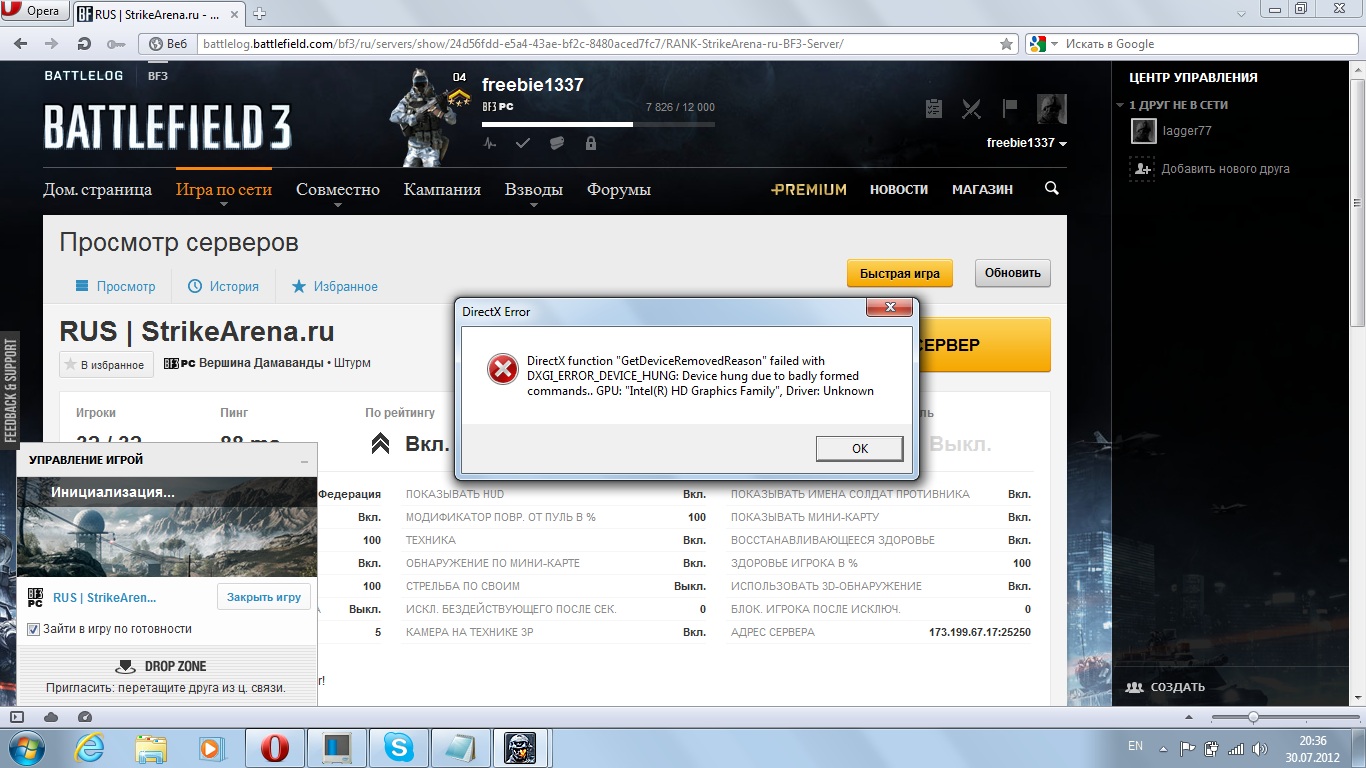This screenshot has width=1366, height=768.
Task: Click the СОЗДАТЬ group button
Action: [x=1165, y=687]
